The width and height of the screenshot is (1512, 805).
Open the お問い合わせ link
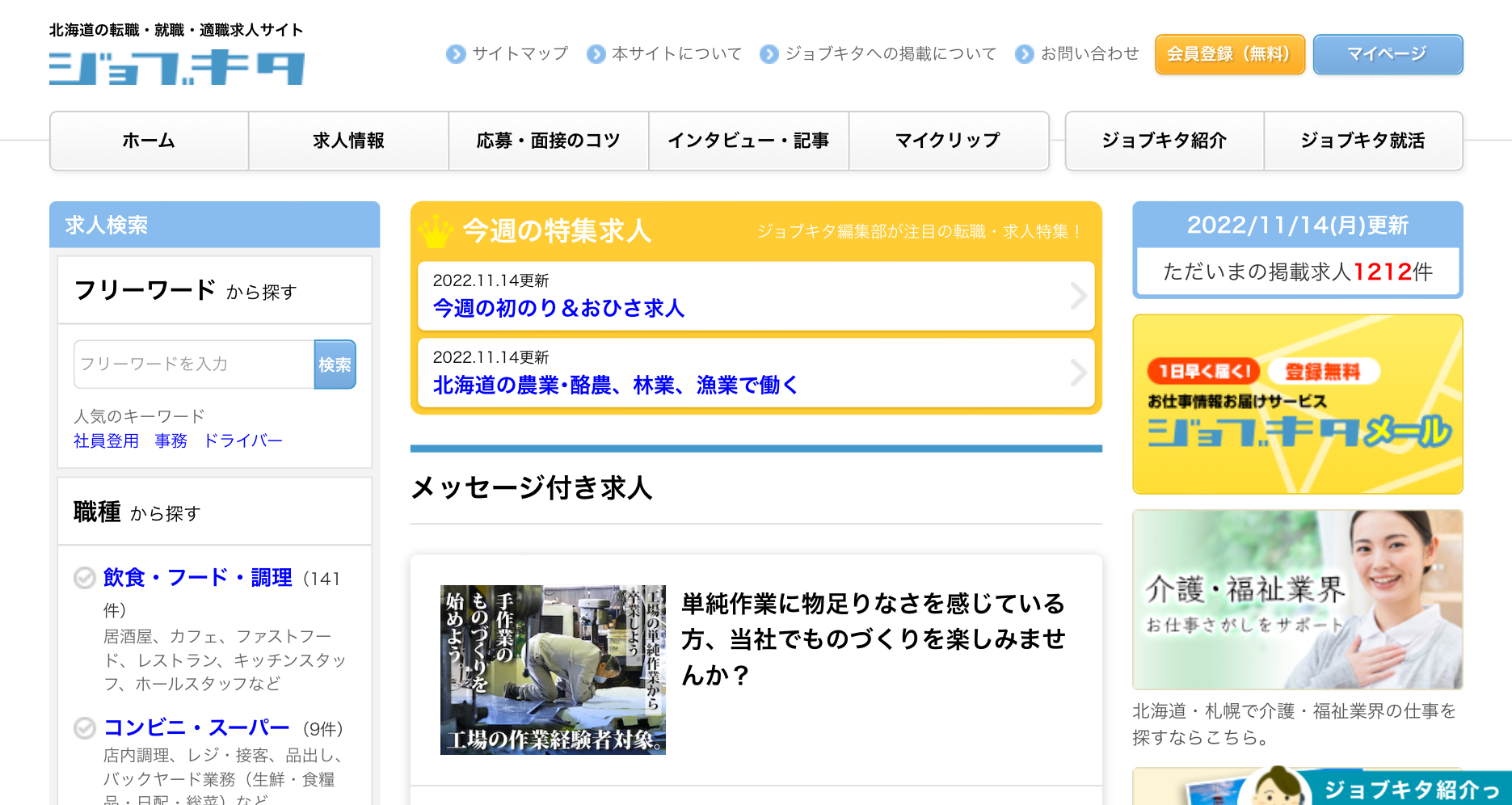(x=1090, y=53)
